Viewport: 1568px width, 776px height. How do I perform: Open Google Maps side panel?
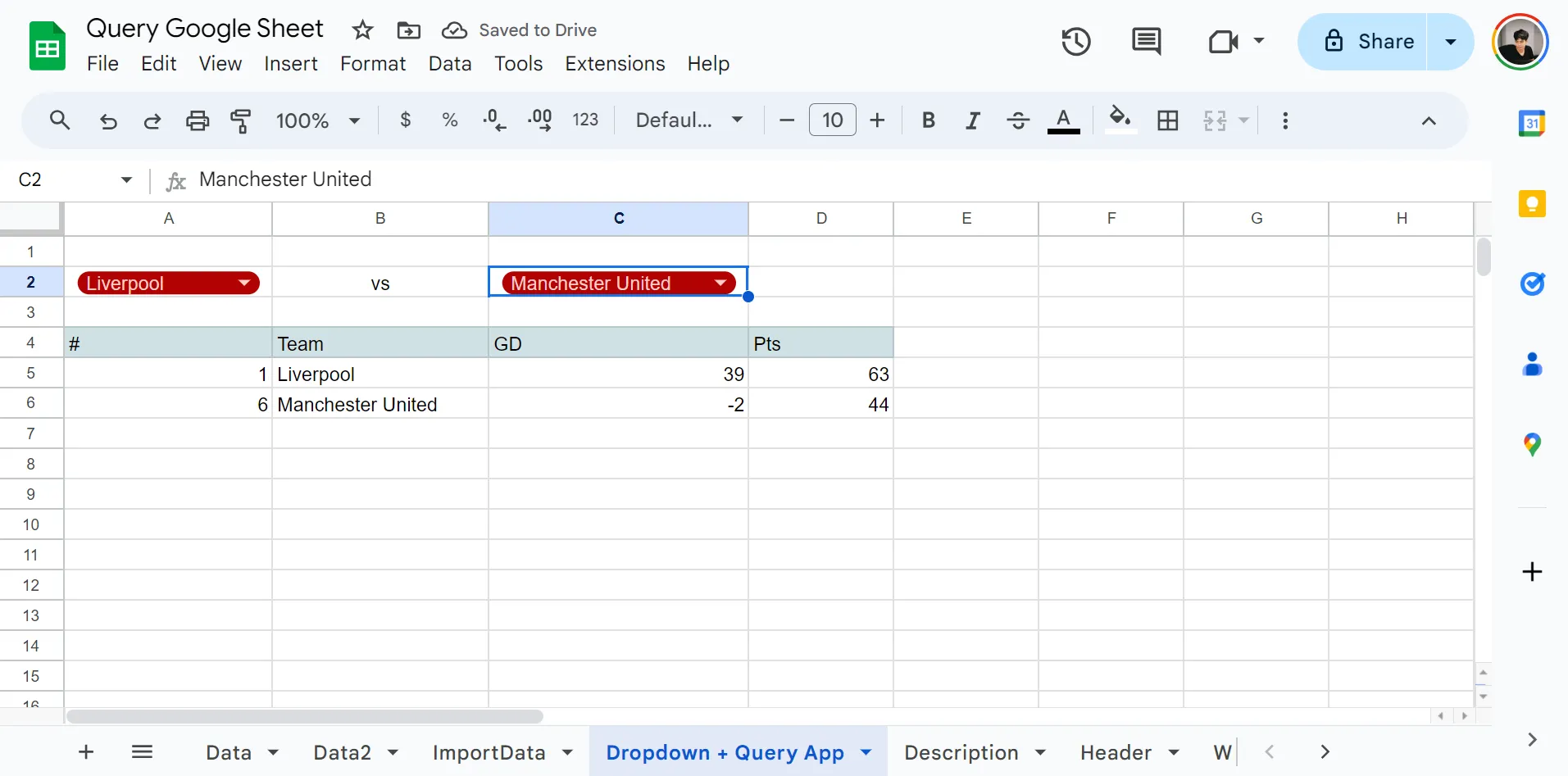1532,444
